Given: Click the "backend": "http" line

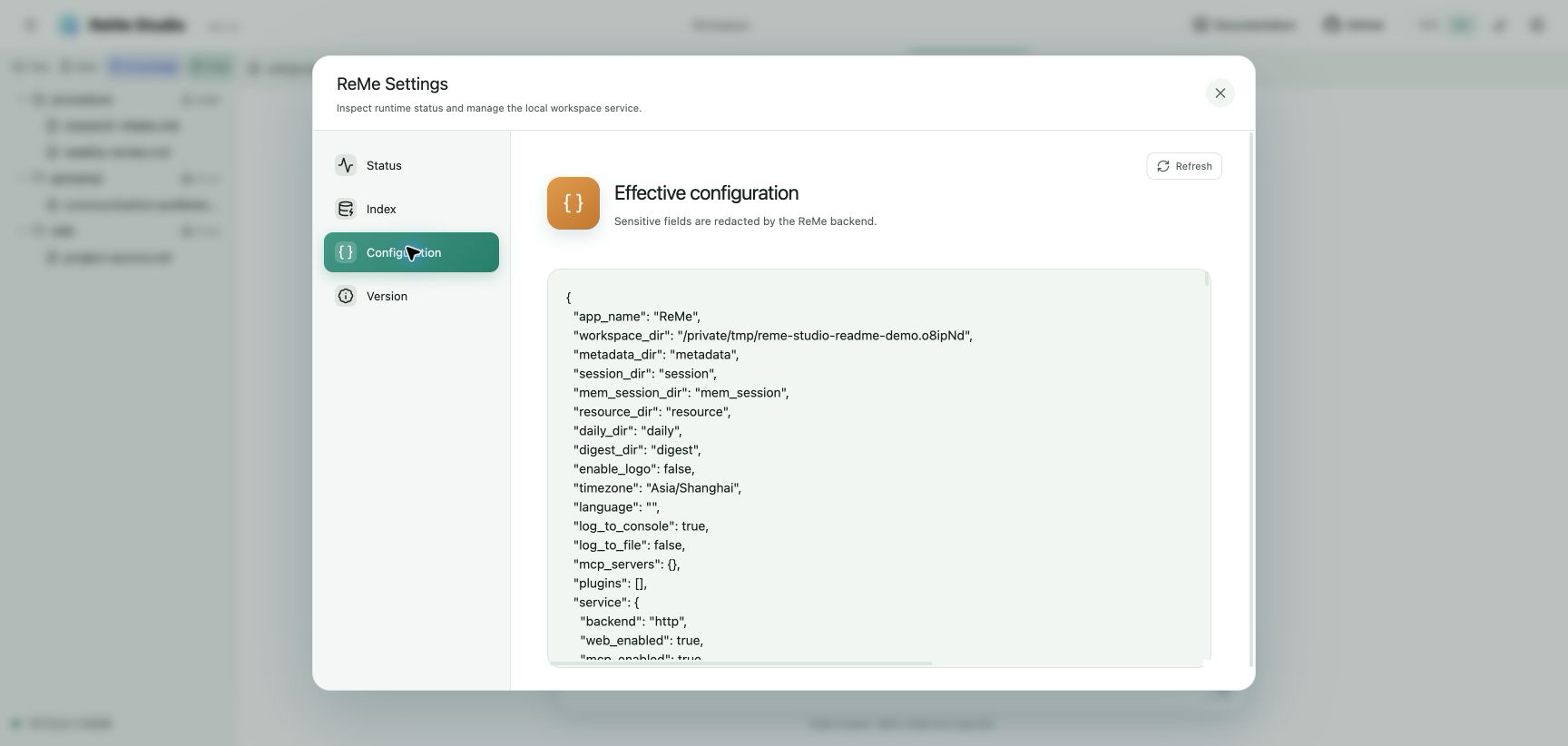Looking at the screenshot, I should 633,621.
